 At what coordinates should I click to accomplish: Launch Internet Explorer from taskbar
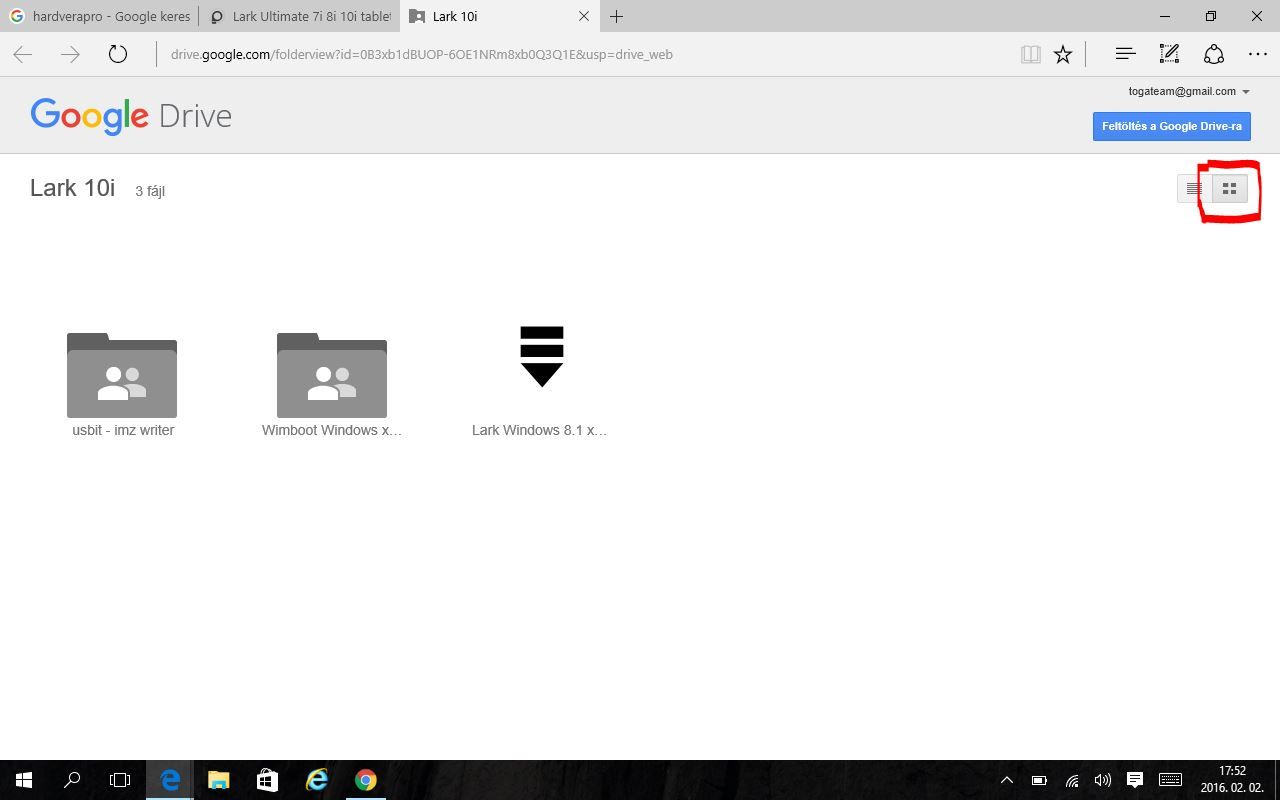click(x=316, y=780)
